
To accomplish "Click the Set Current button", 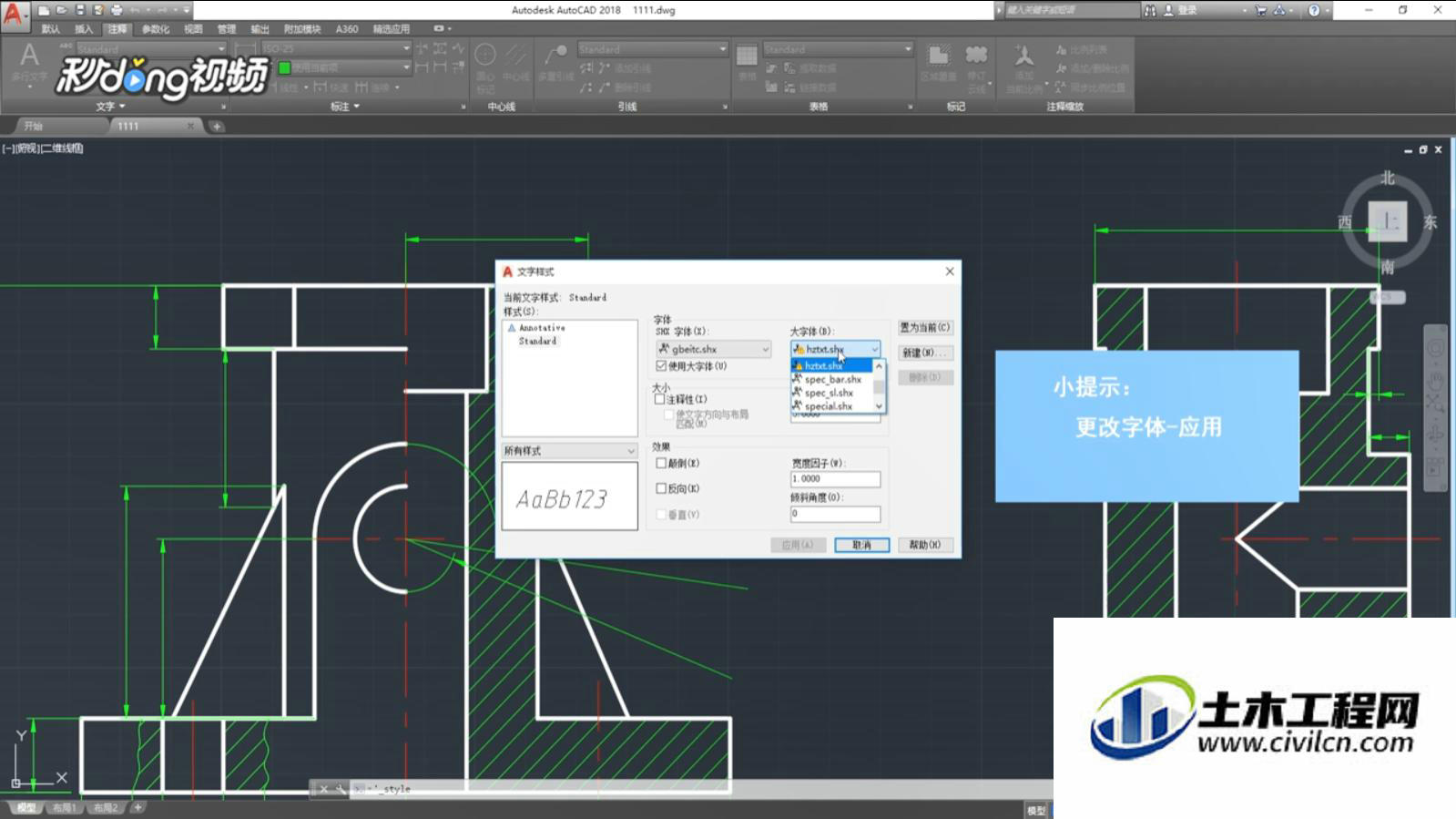I will (x=925, y=327).
